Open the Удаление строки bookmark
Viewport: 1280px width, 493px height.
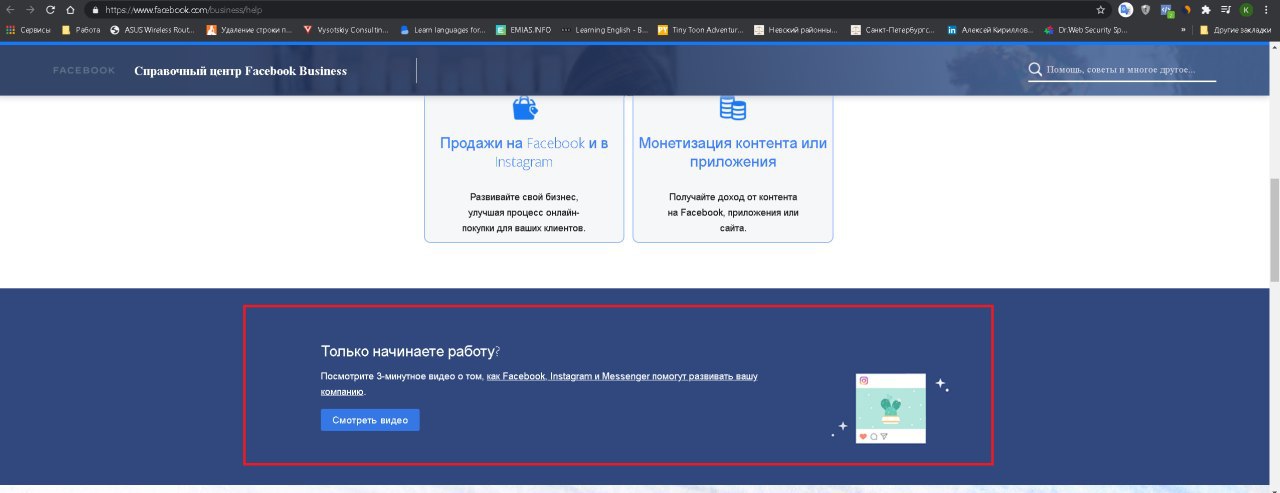click(249, 30)
